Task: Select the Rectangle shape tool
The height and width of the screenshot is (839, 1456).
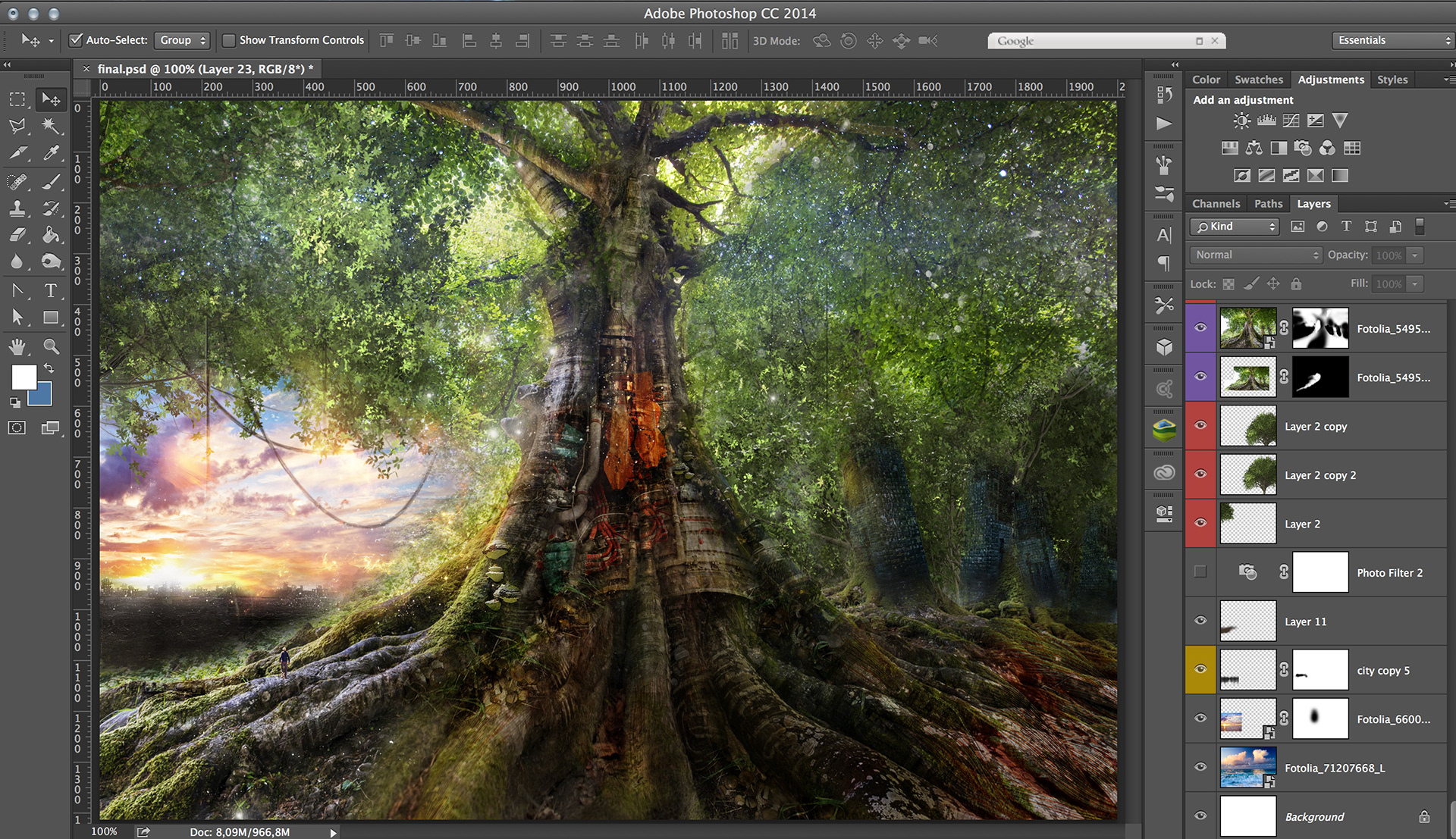Action: click(x=51, y=318)
